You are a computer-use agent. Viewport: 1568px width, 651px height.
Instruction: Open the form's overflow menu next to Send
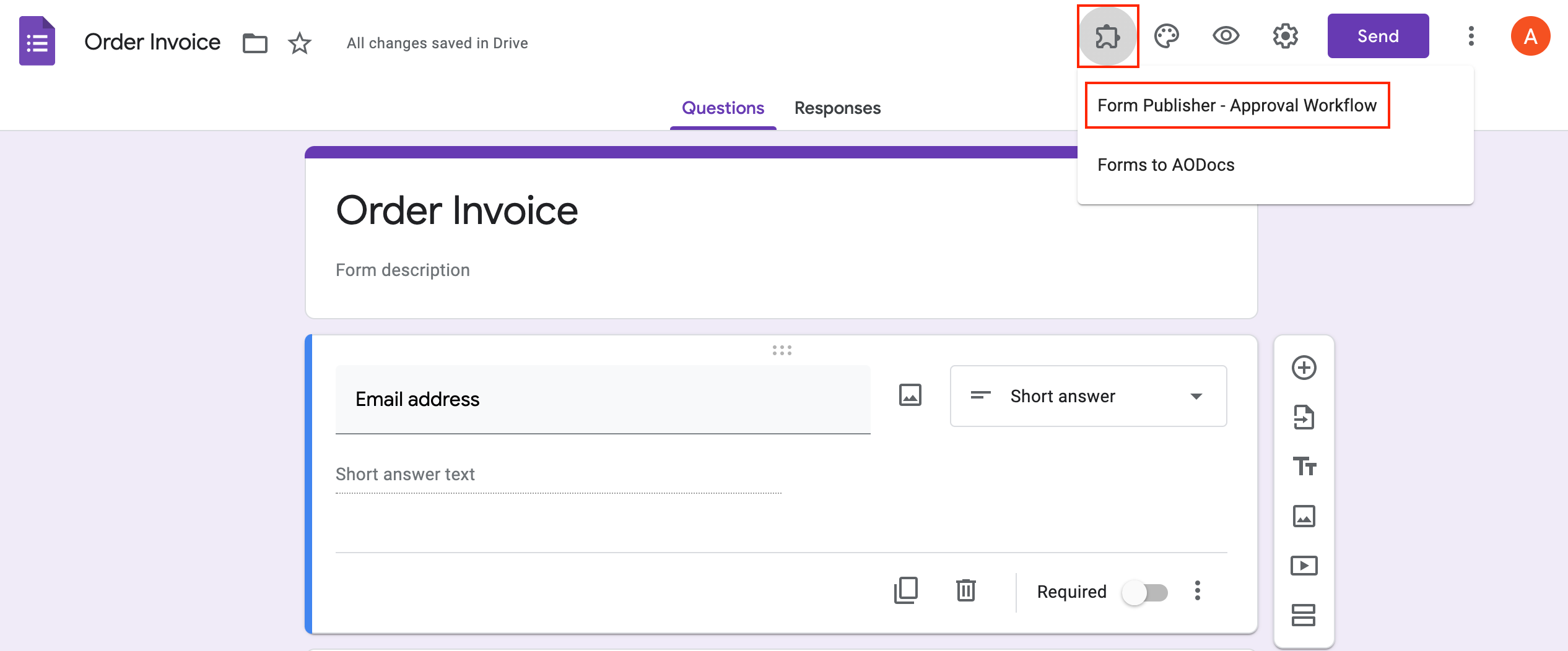coord(1471,37)
